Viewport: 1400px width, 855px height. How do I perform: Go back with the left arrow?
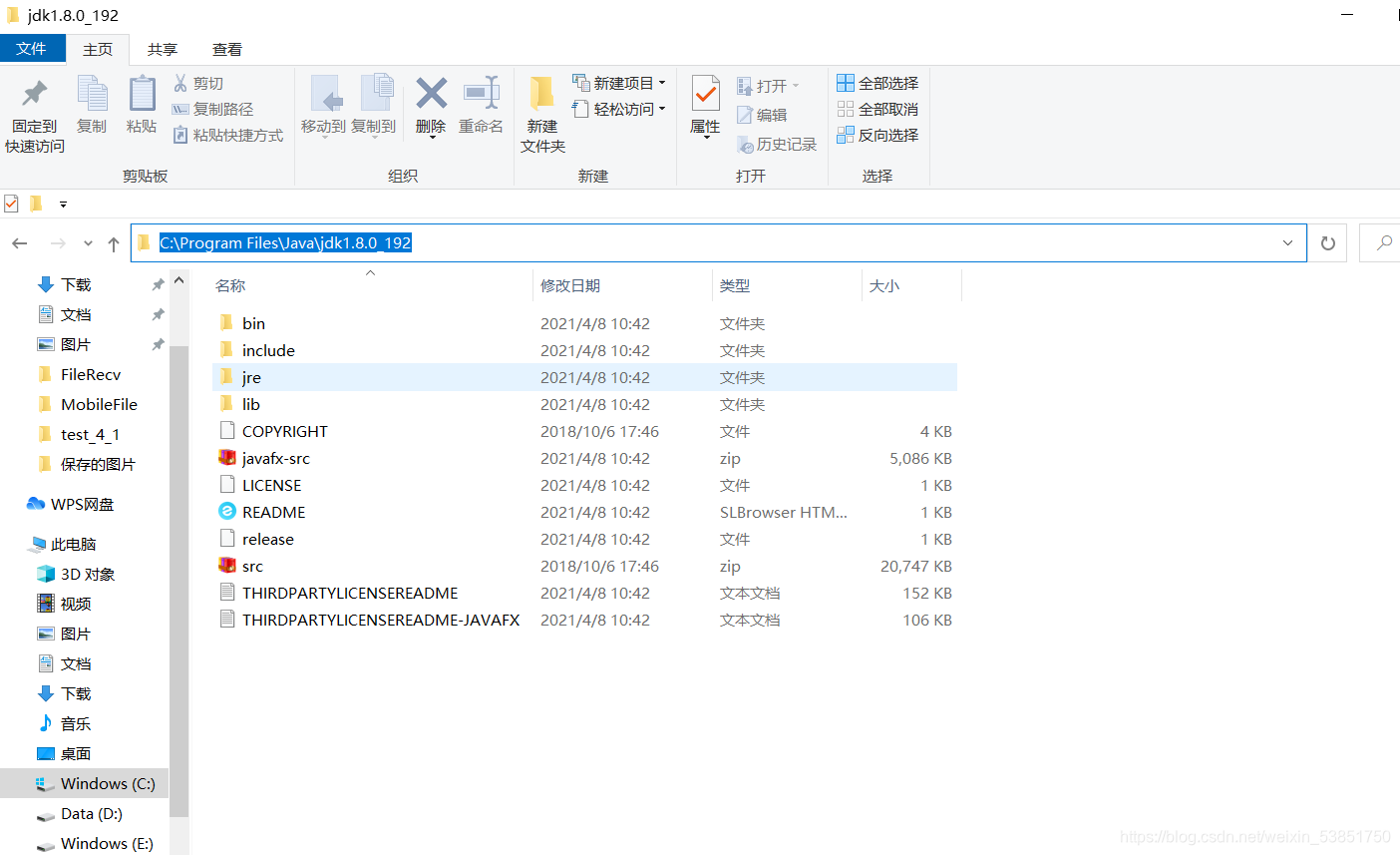(x=20, y=243)
